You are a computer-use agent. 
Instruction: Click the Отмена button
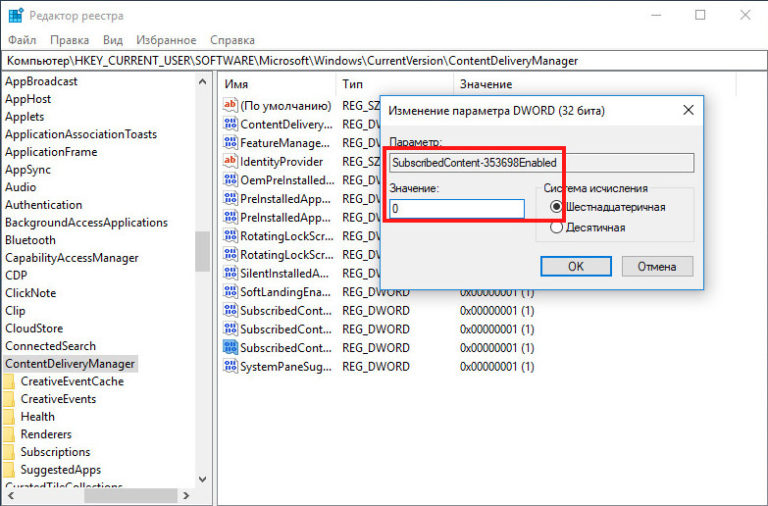[x=657, y=266]
